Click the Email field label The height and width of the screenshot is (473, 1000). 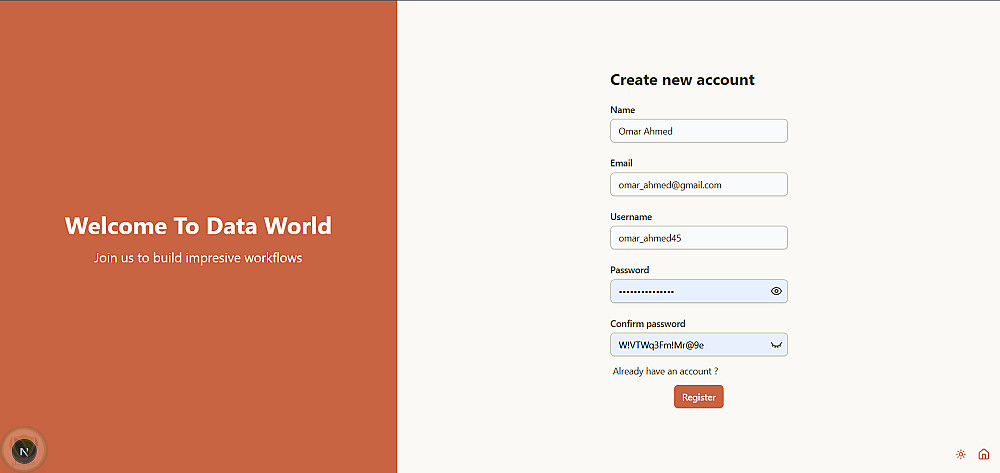621,163
